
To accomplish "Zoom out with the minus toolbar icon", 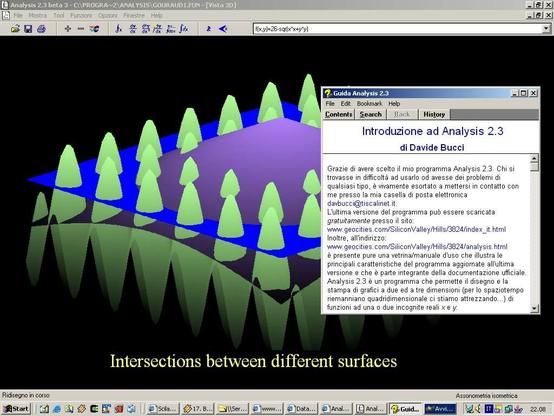I will point(81,29).
